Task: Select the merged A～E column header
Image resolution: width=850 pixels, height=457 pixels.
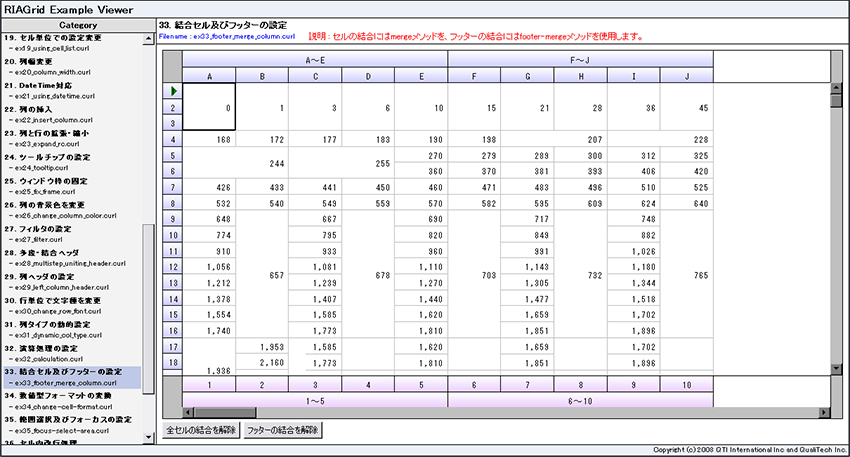Action: (314, 60)
